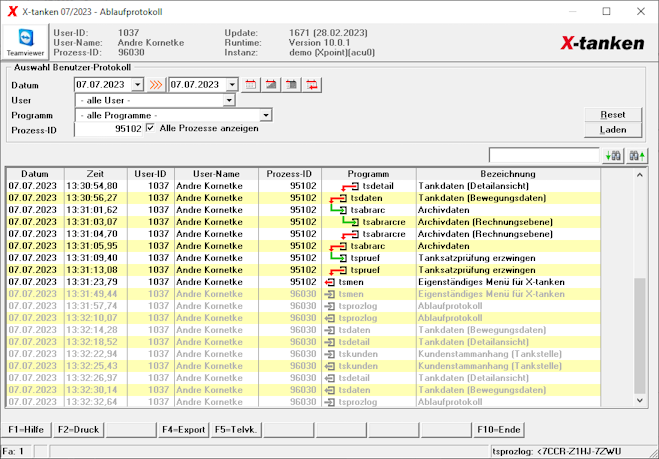Image resolution: width=659 pixels, height=459 pixels.
Task: Click red return arrow icon in 13:30:54,80 row
Action: tap(350, 186)
